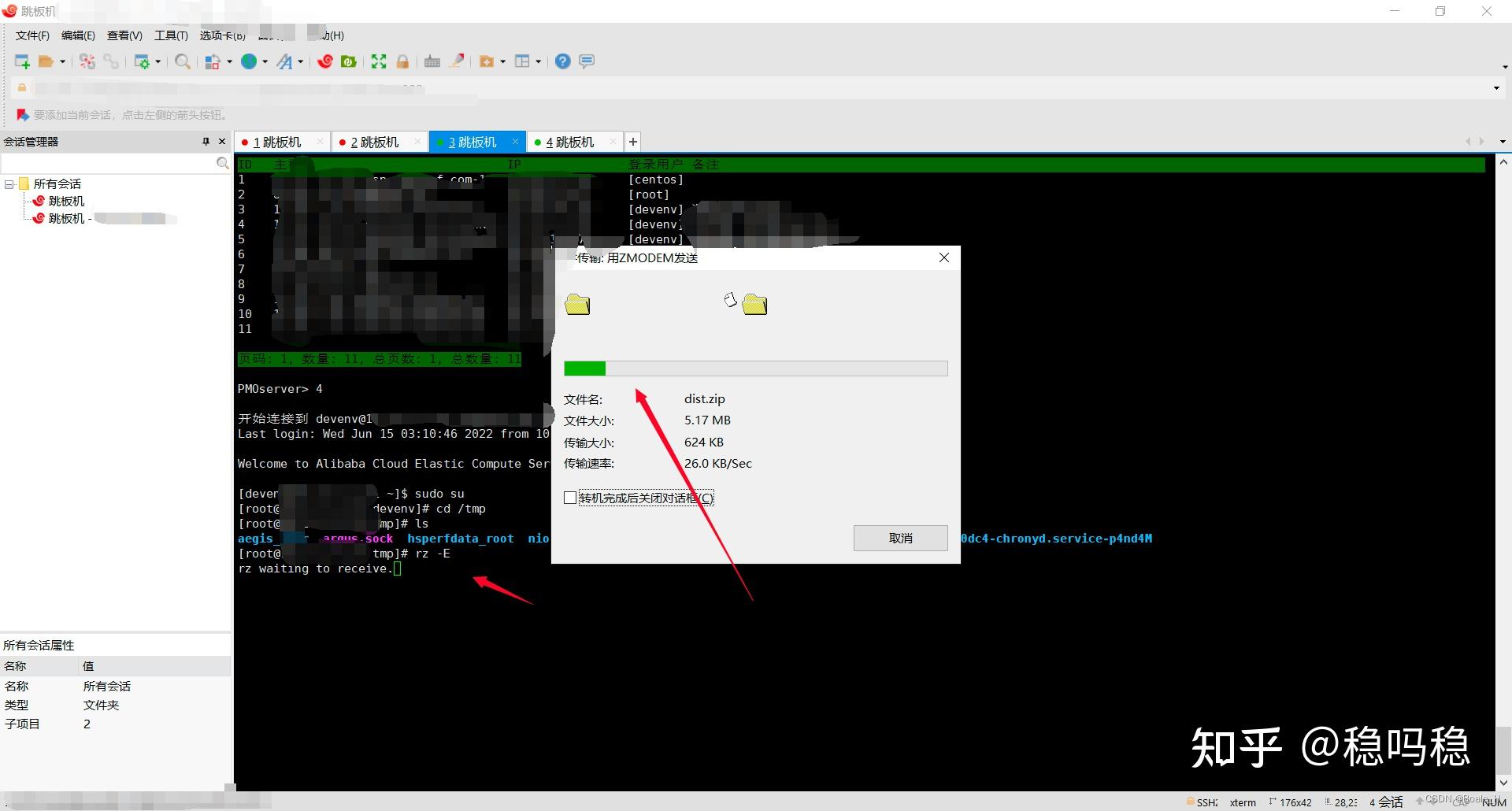Open the 工具(T) menu

[171, 35]
